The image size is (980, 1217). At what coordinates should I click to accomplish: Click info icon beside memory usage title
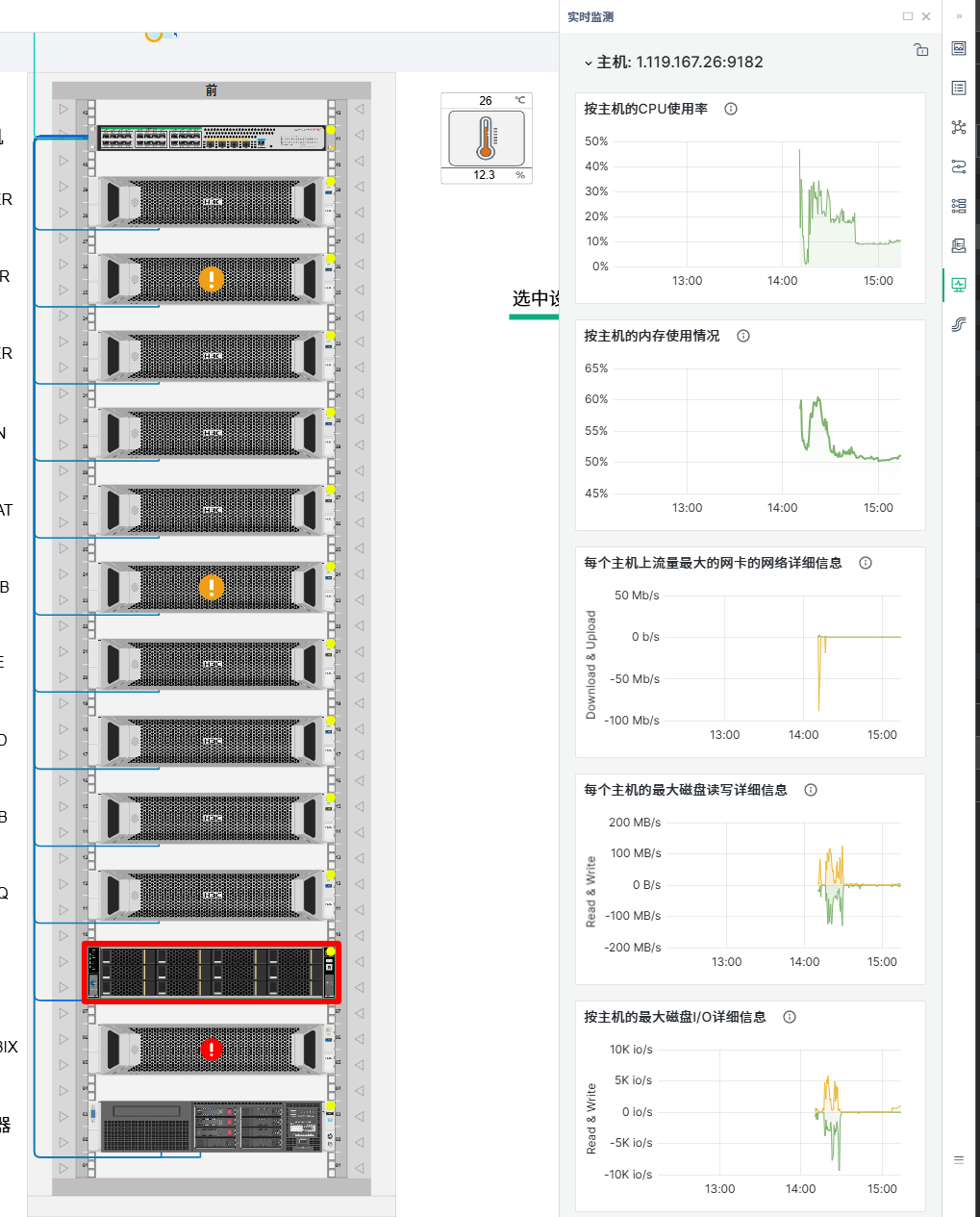tap(743, 336)
